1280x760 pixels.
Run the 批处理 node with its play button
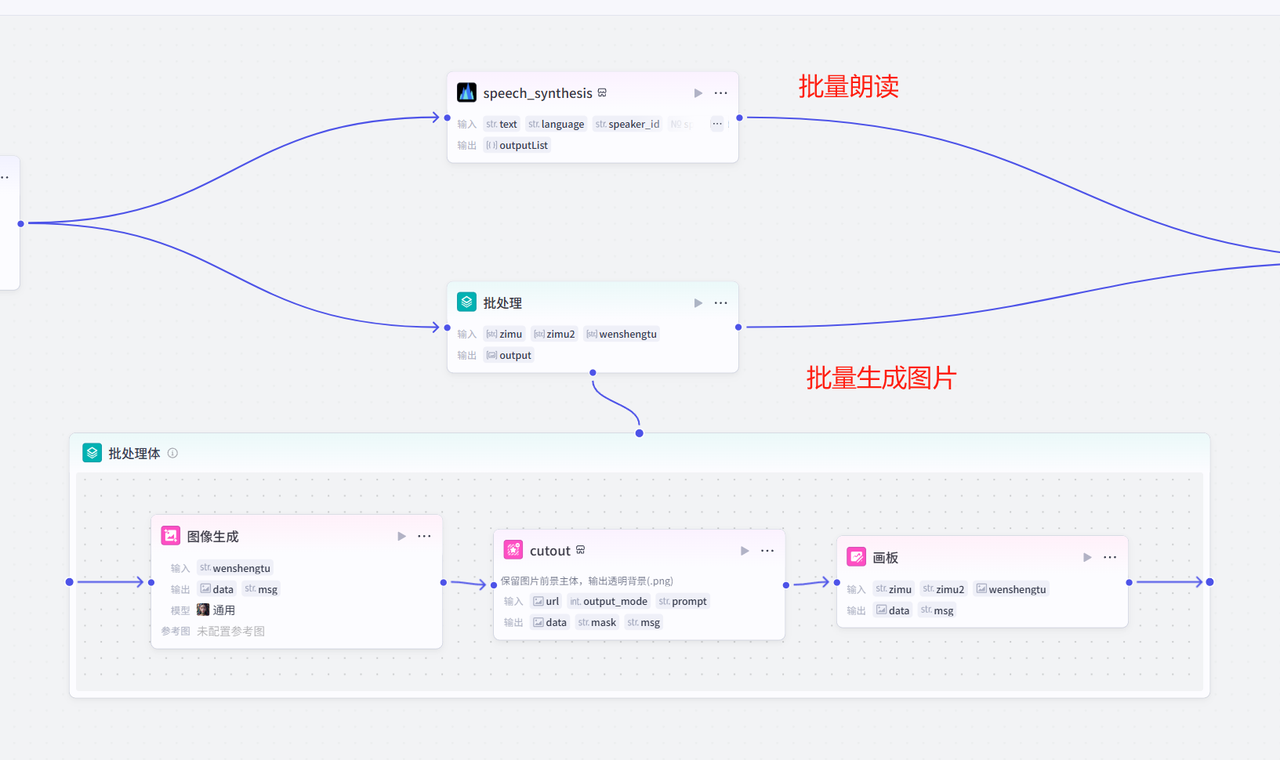699,303
